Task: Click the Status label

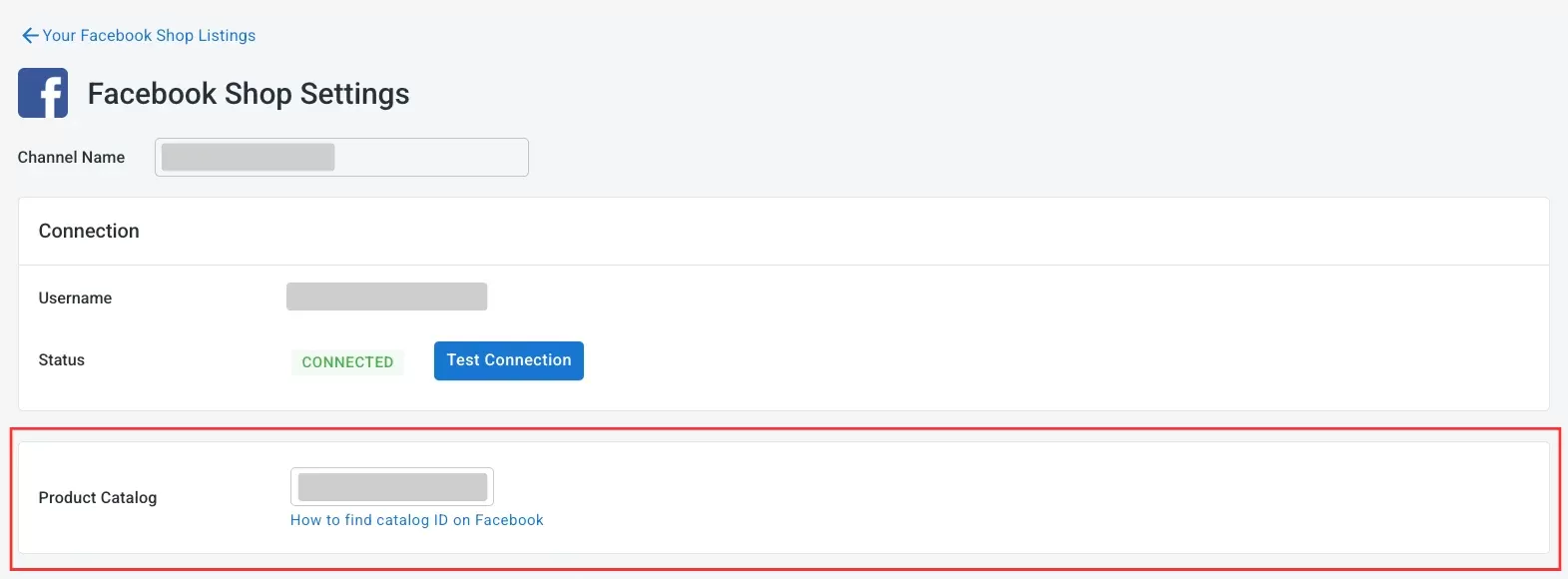Action: [x=61, y=360]
